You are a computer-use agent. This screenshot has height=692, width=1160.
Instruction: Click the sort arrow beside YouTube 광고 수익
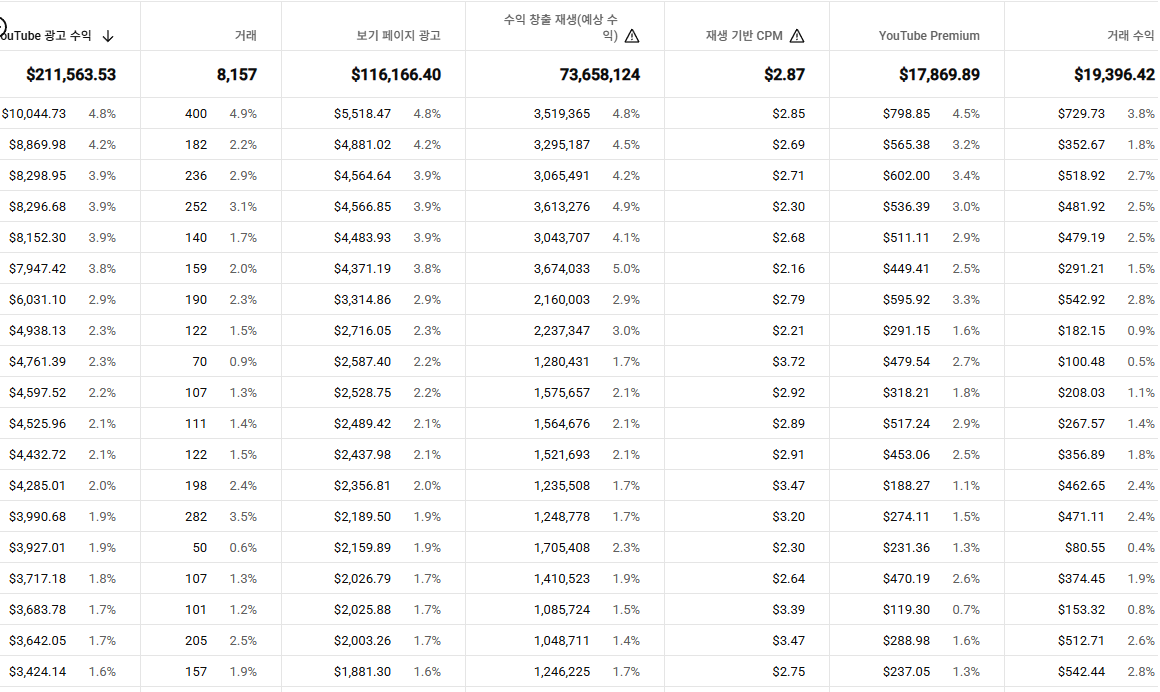[x=108, y=36]
